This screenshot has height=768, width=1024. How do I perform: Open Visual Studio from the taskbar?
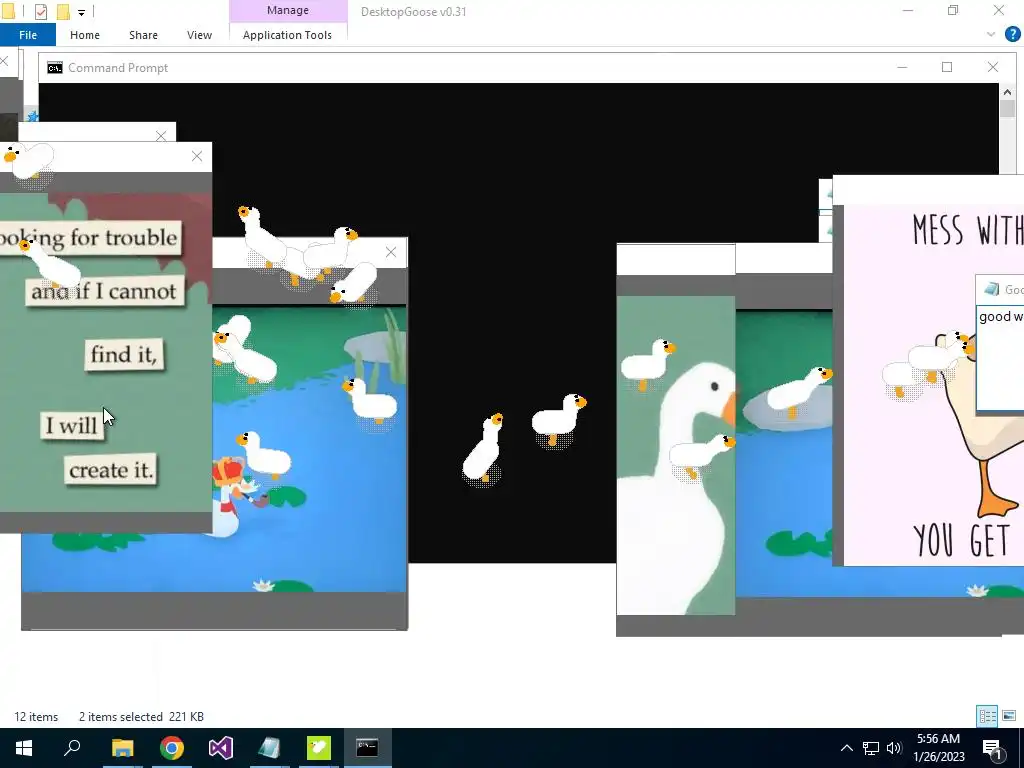click(x=221, y=748)
